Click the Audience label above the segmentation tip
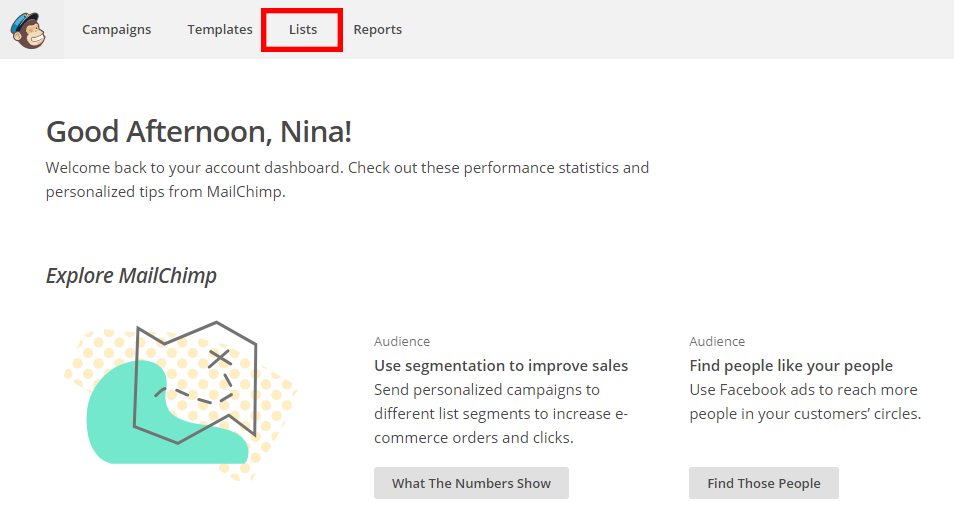The width and height of the screenshot is (954, 530). coord(402,341)
